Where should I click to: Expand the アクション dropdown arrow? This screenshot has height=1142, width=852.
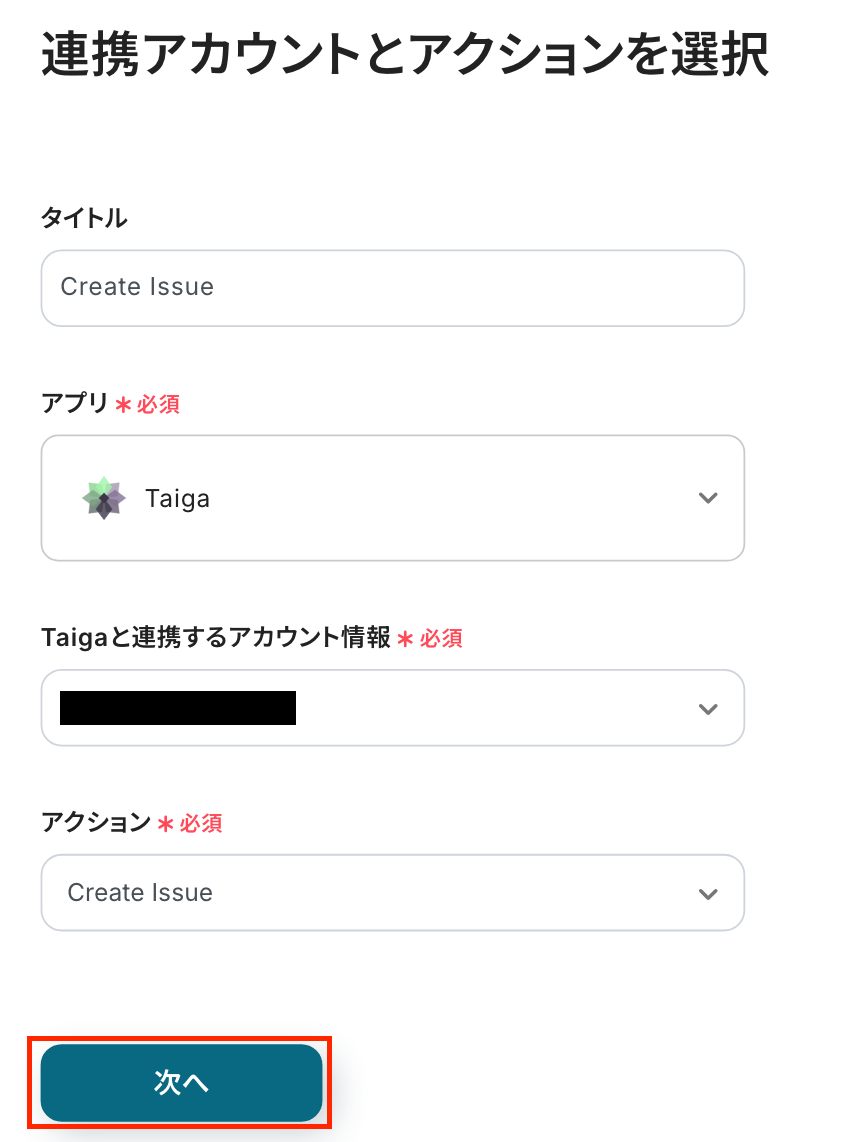708,893
